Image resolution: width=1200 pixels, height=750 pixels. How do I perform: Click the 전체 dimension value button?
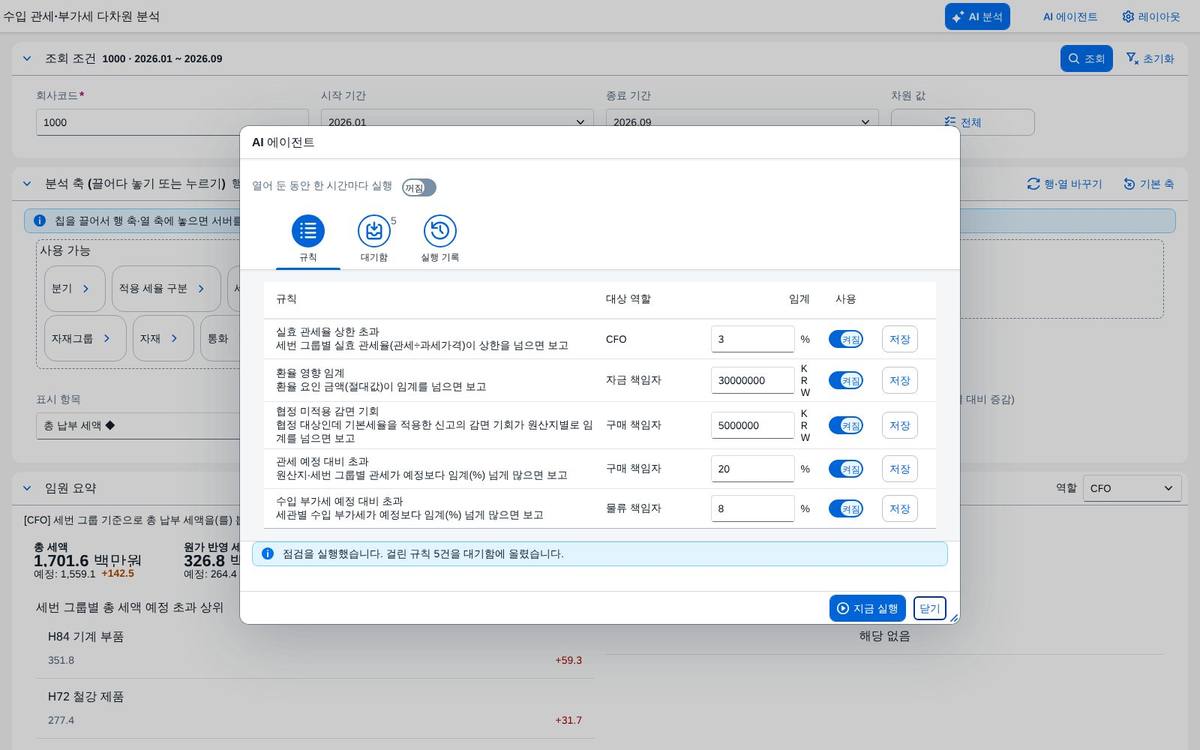pos(963,122)
